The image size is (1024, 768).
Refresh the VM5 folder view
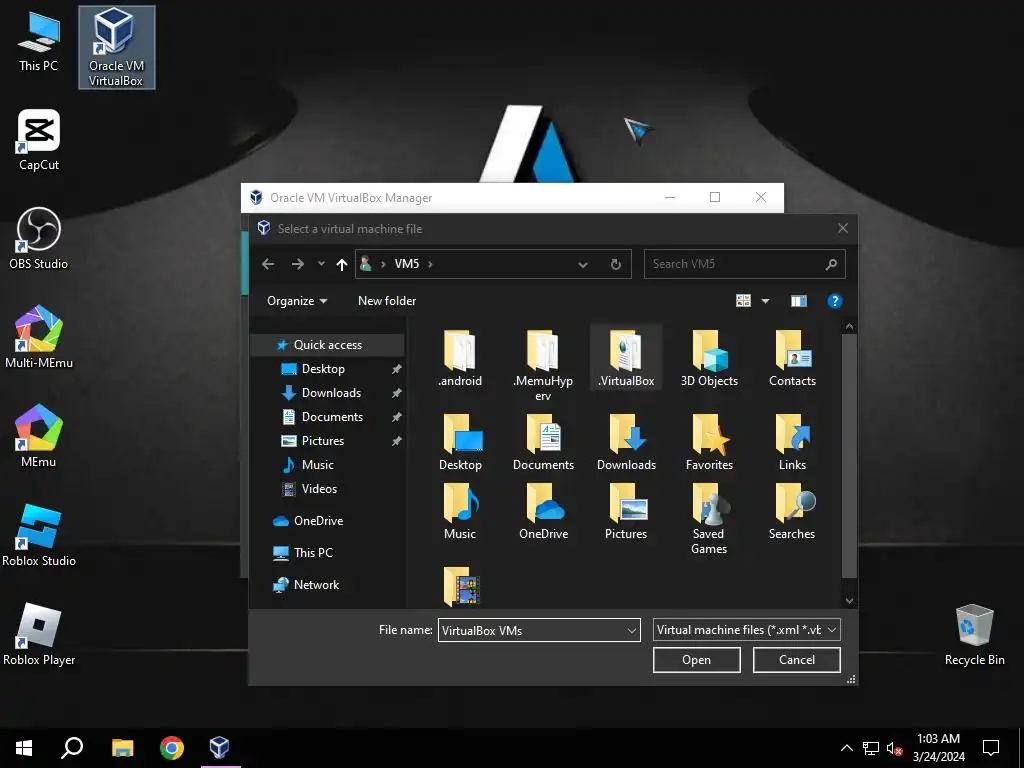click(x=615, y=264)
